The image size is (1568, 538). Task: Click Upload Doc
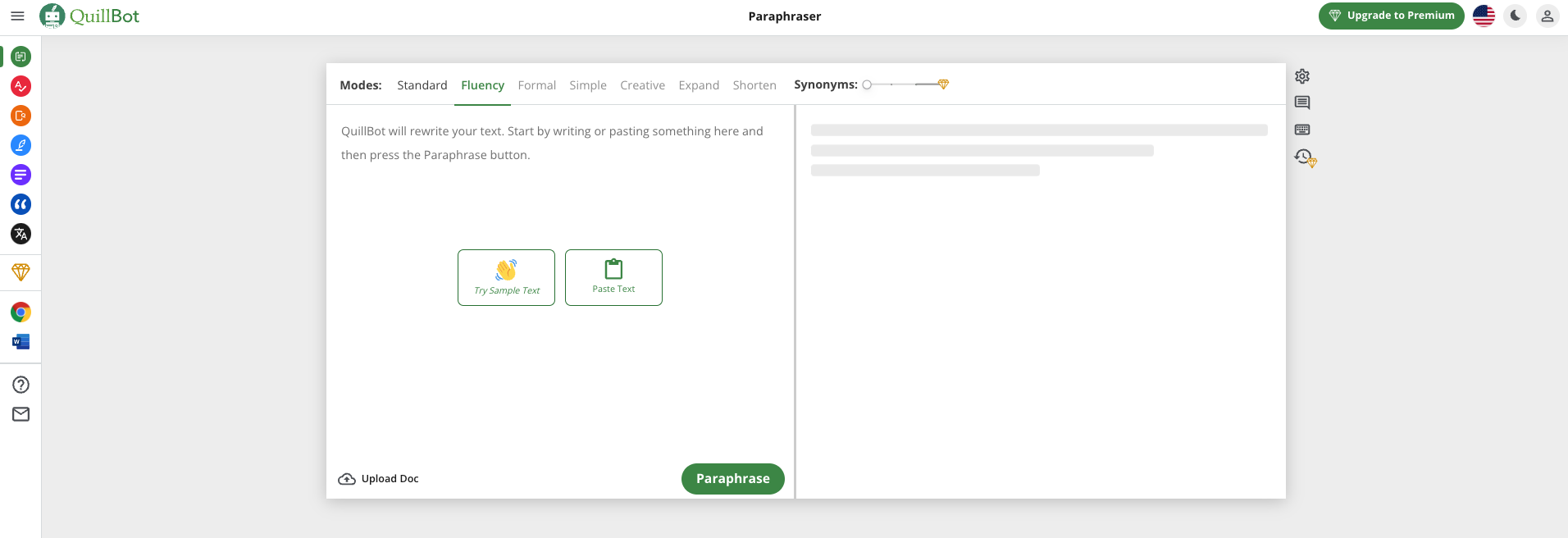pos(379,479)
